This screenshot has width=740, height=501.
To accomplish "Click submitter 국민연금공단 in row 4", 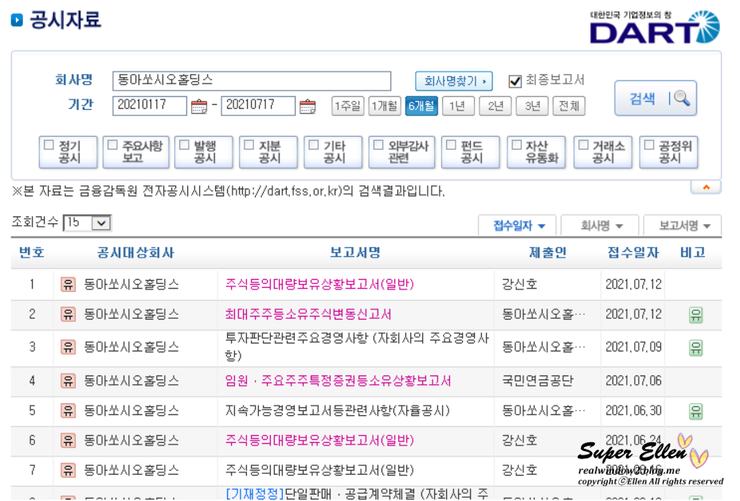I will tap(538, 381).
